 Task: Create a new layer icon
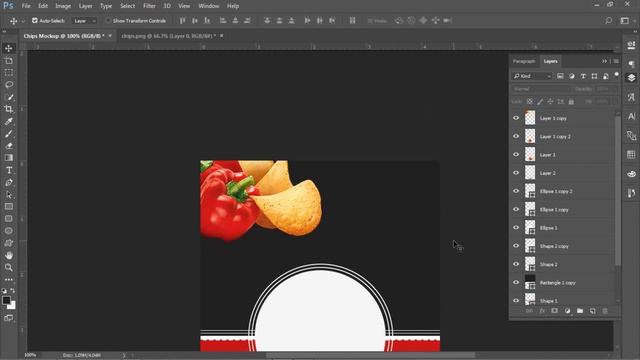[x=593, y=311]
